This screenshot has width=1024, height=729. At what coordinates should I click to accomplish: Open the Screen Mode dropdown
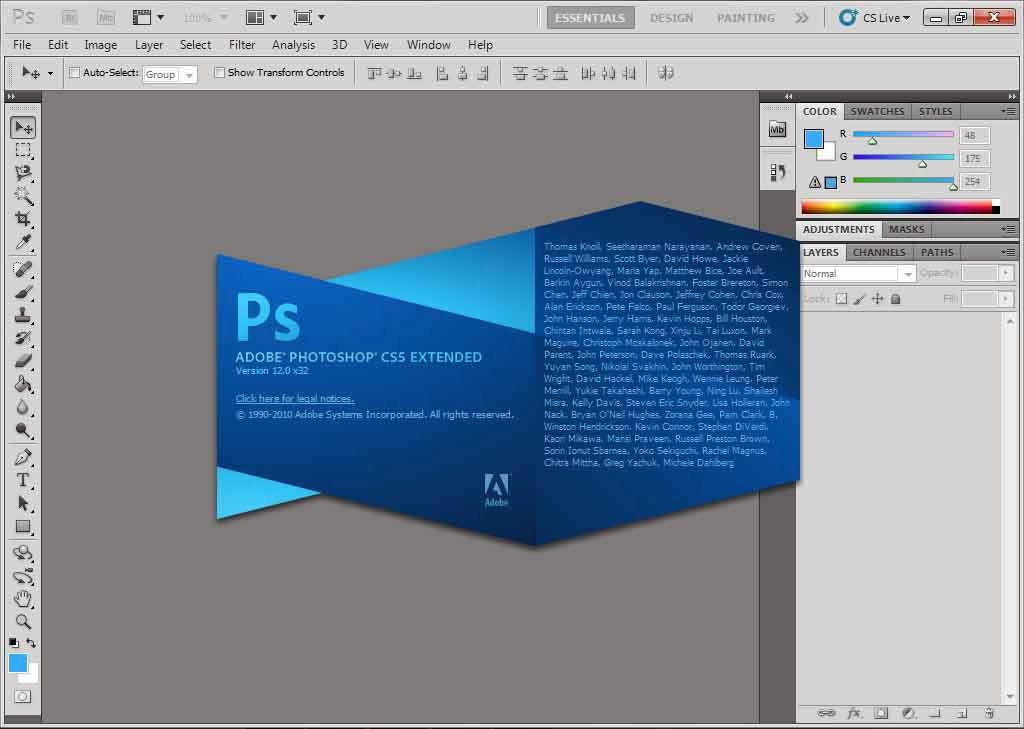pos(309,18)
